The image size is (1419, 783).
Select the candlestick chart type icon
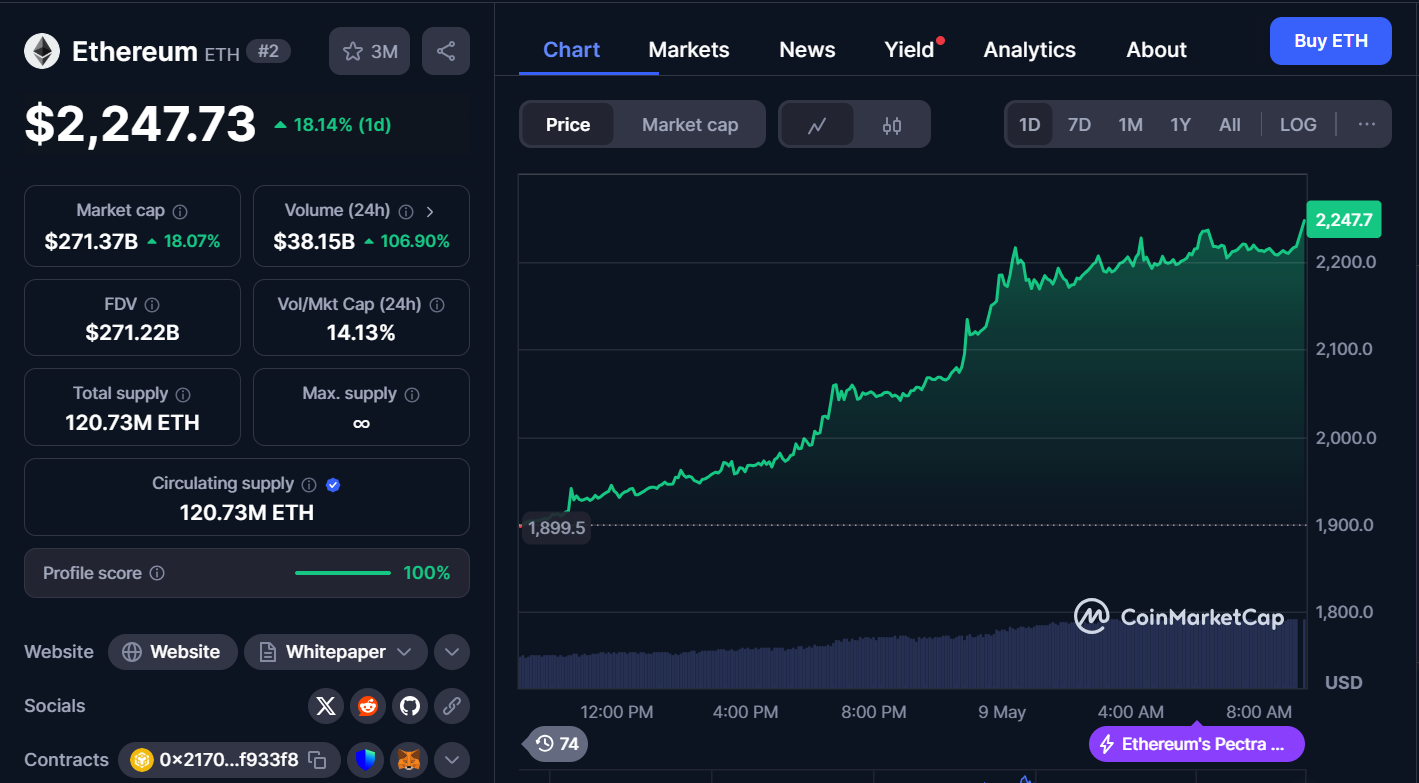(x=892, y=125)
